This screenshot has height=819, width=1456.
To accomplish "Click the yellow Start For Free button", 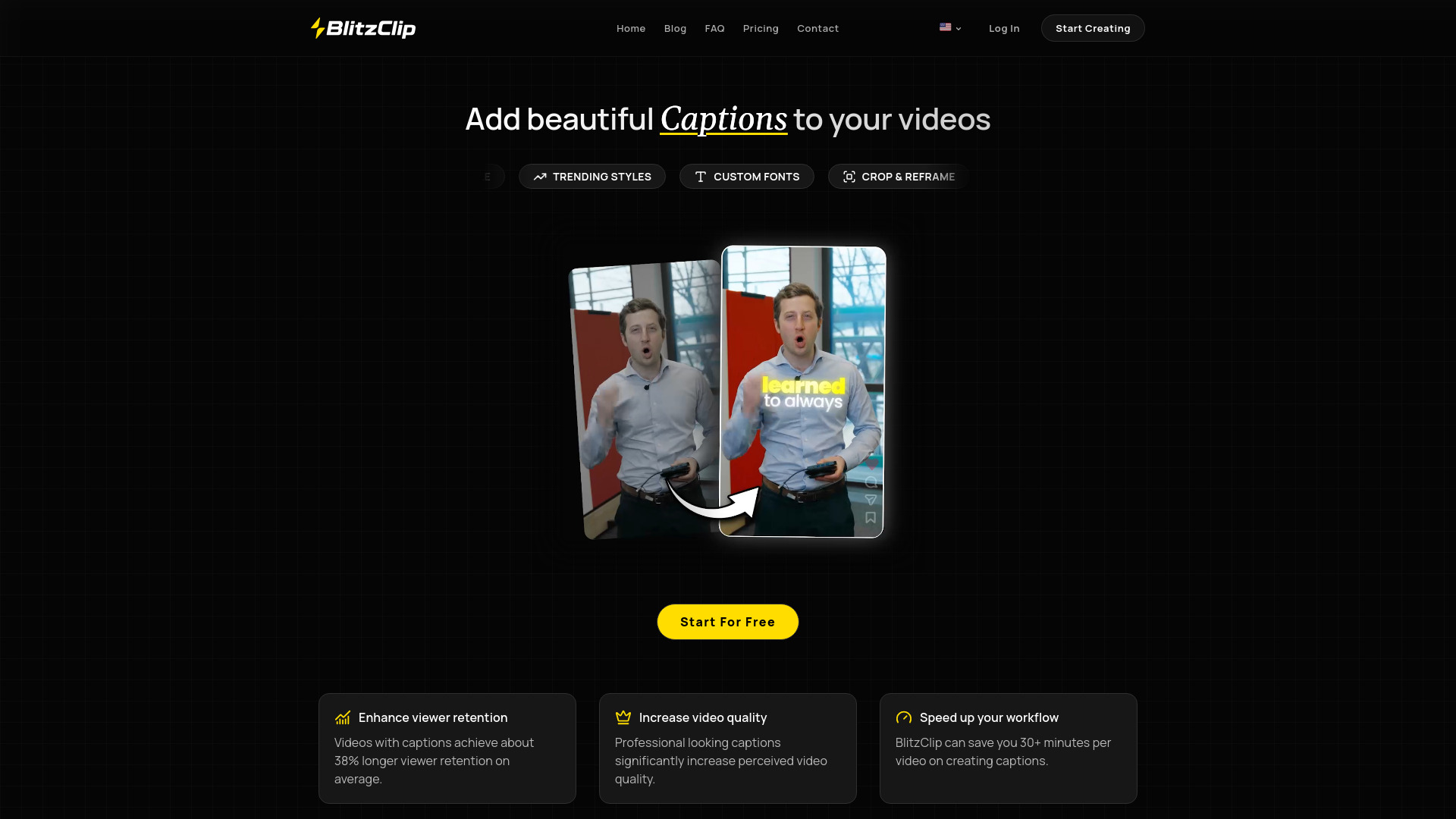I will [728, 622].
